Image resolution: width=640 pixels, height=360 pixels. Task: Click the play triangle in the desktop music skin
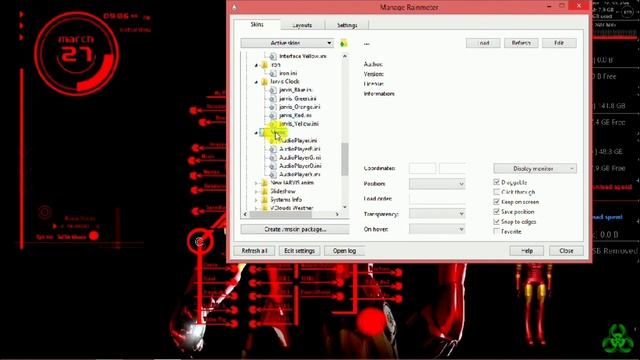[55, 226]
